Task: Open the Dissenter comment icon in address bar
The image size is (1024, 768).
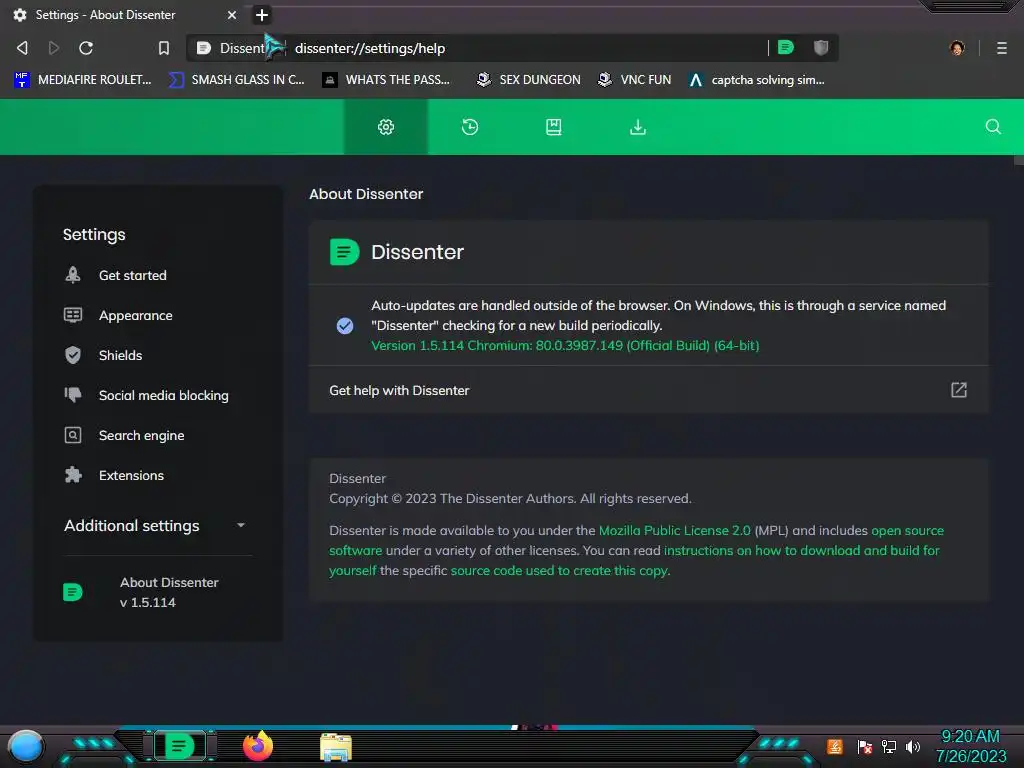Action: [786, 47]
